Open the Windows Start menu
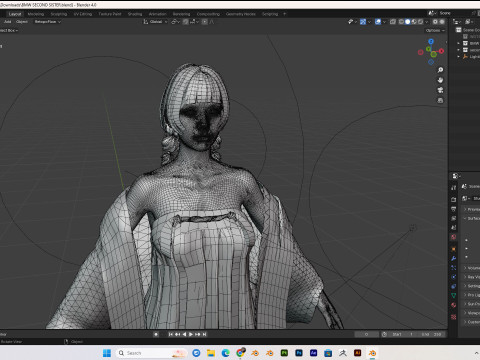 pos(107,353)
